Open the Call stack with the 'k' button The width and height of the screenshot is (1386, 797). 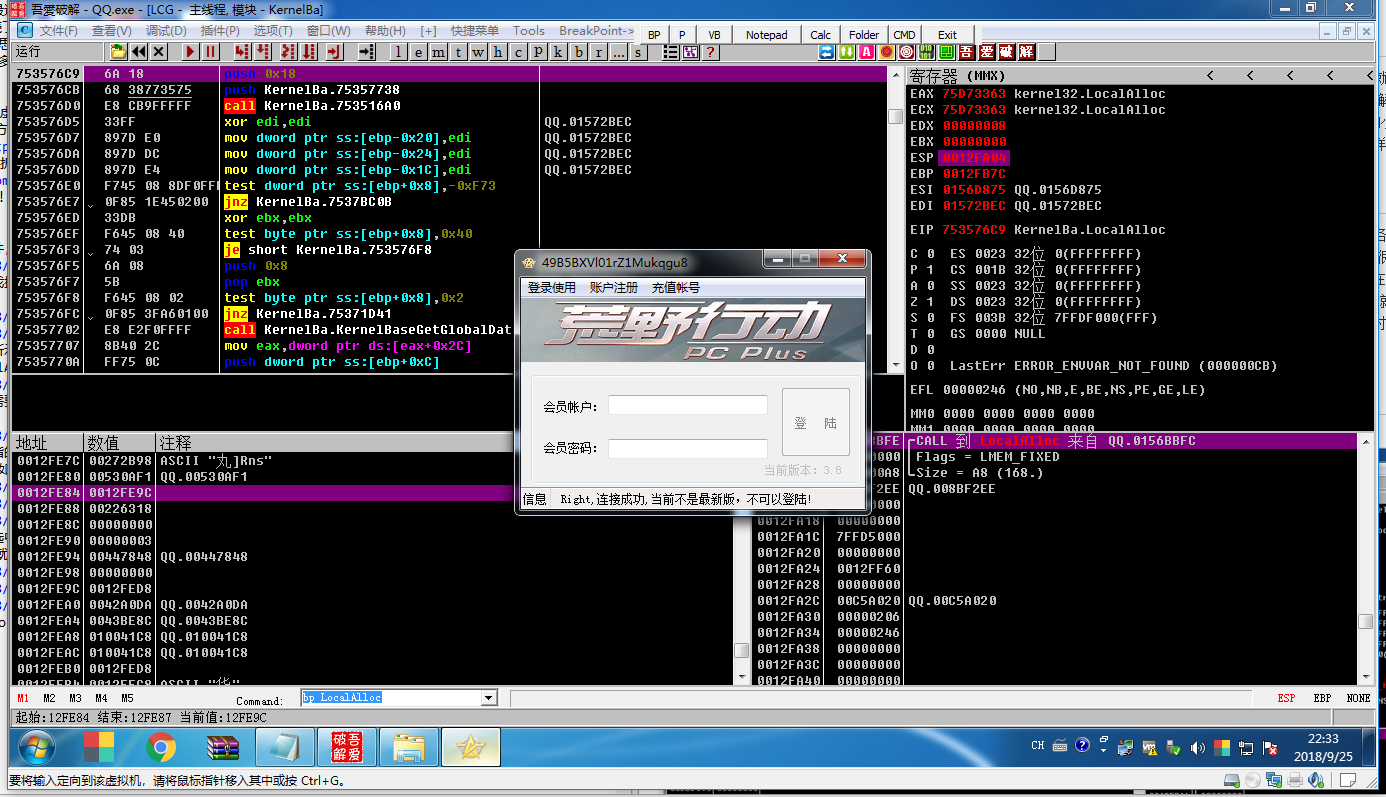557,51
